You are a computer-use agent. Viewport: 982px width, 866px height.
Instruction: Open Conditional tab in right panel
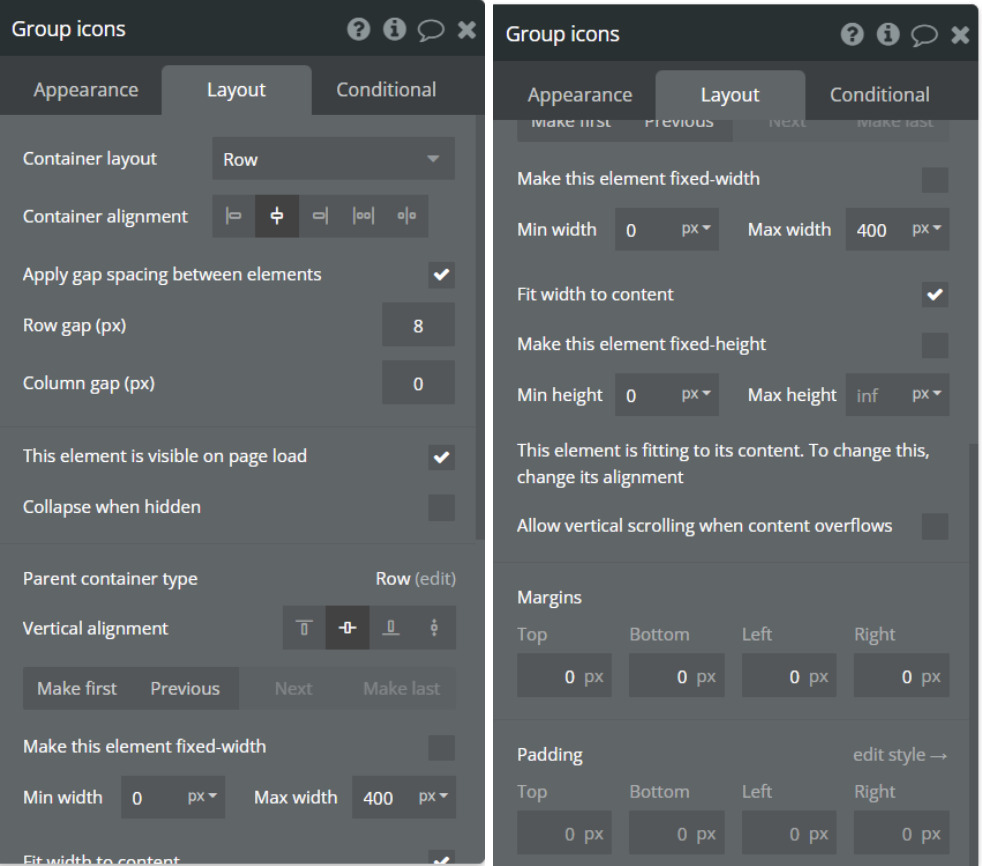coord(880,95)
